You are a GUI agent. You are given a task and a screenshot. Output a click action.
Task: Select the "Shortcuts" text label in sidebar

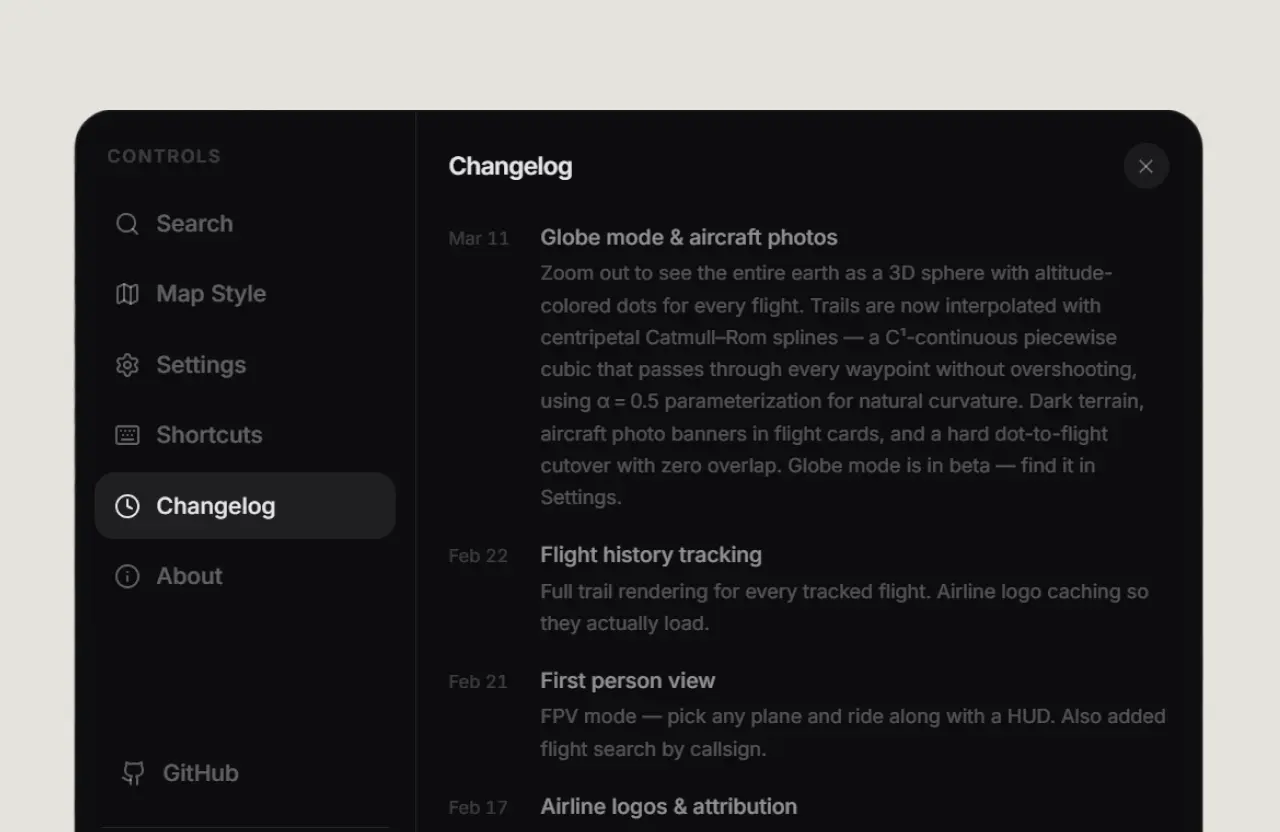pos(209,435)
